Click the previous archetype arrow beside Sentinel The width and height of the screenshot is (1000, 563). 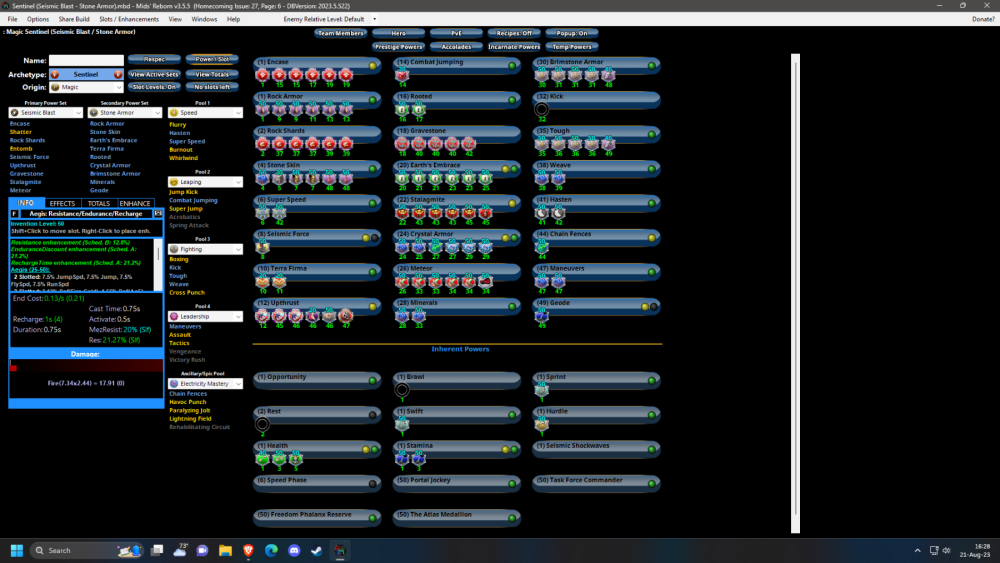[55, 74]
